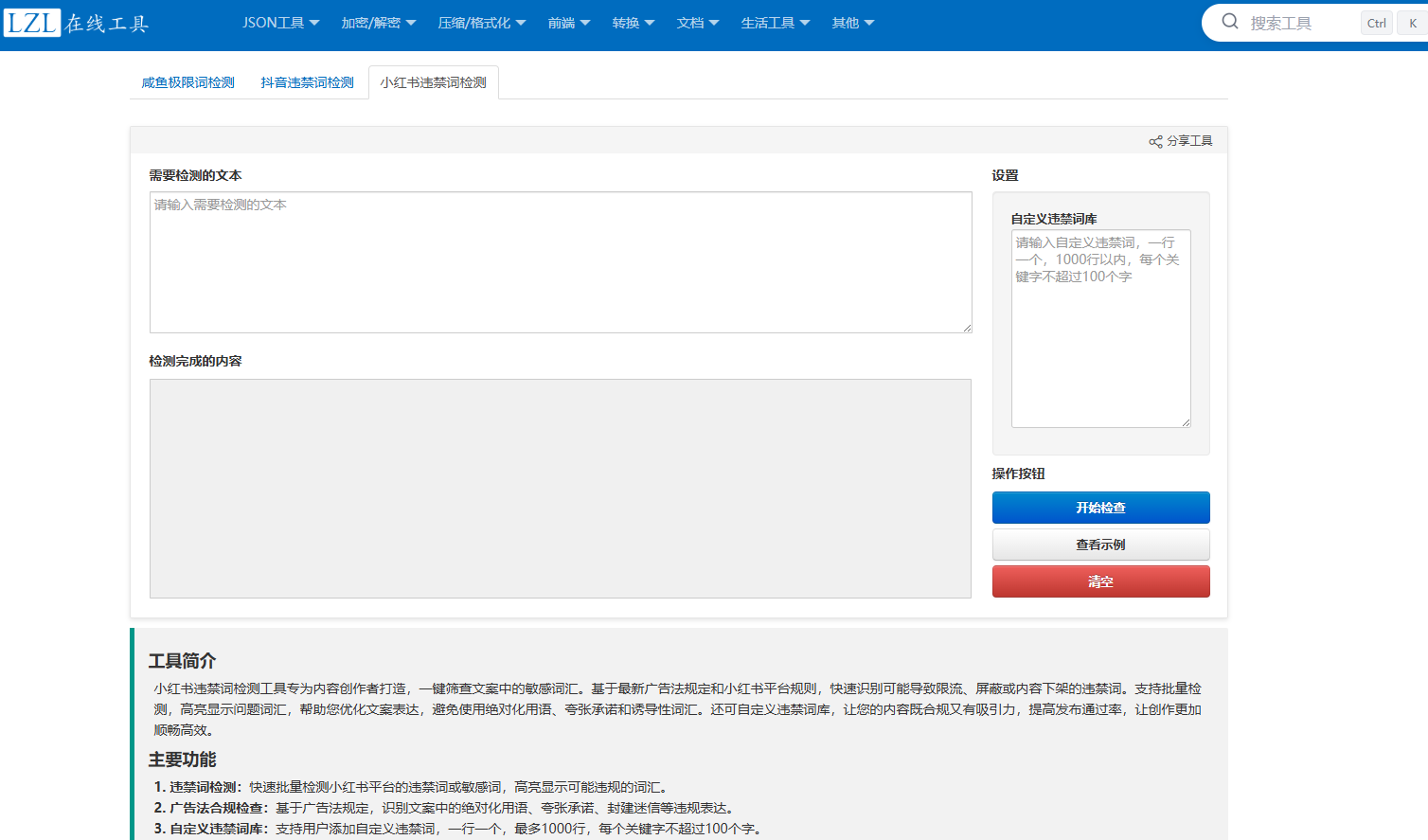Switch to 咸鱼极限词检测 tab
Screen dimensions: 1428x840
pyautogui.click(x=188, y=82)
